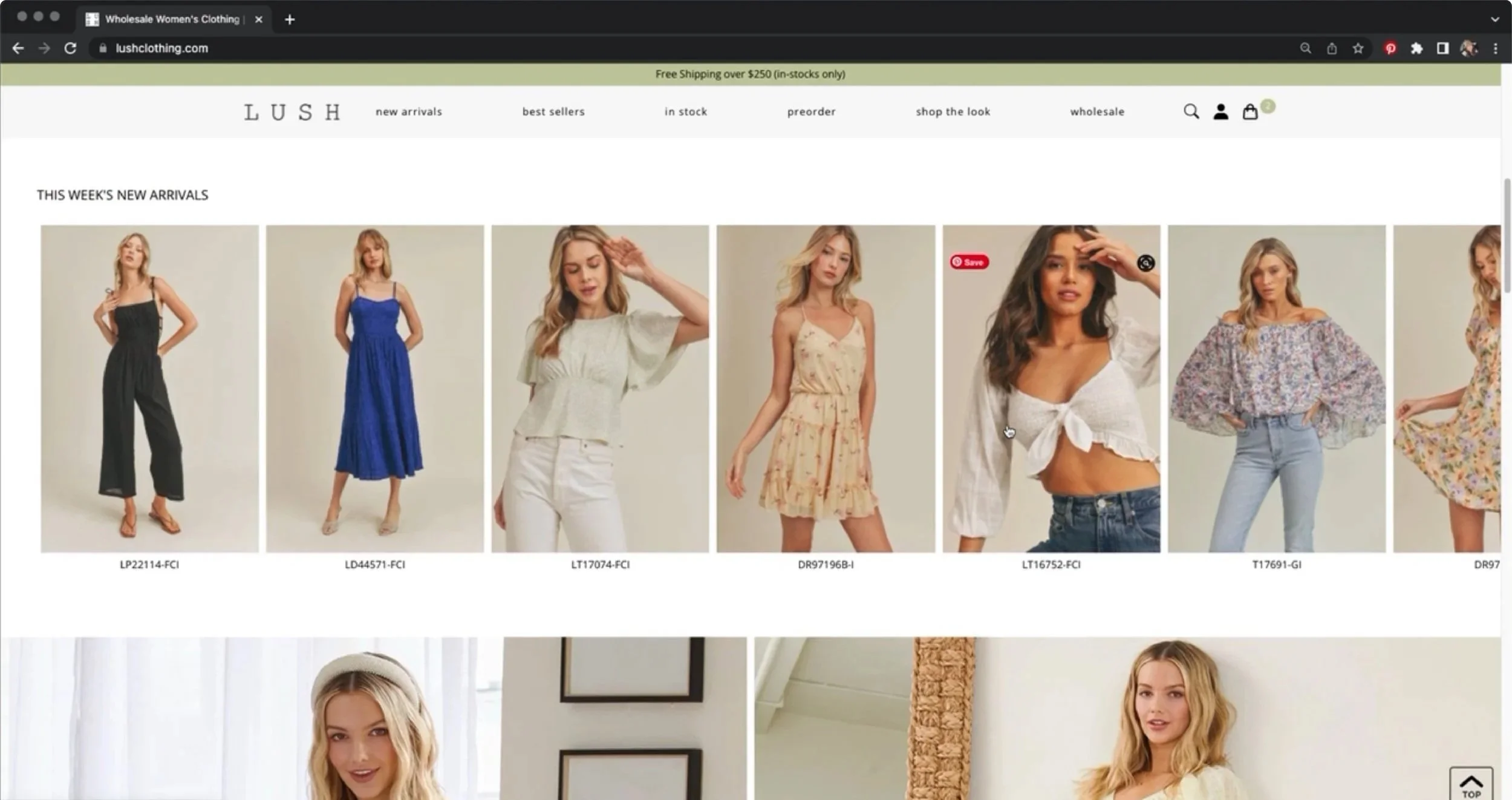Open the blue dress LD44571-FCI thumbnail
Image resolution: width=1512 pixels, height=800 pixels.
coord(375,389)
